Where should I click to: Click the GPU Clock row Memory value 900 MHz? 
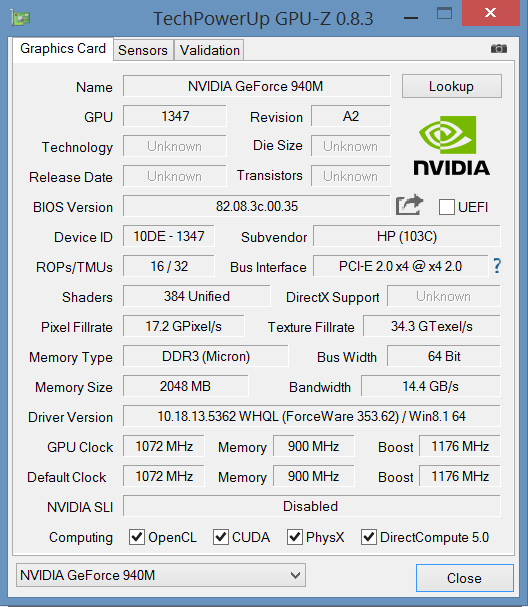tap(314, 446)
